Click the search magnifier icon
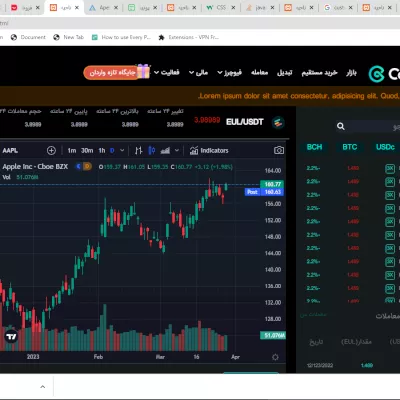This screenshot has height=400, width=400. (341, 126)
